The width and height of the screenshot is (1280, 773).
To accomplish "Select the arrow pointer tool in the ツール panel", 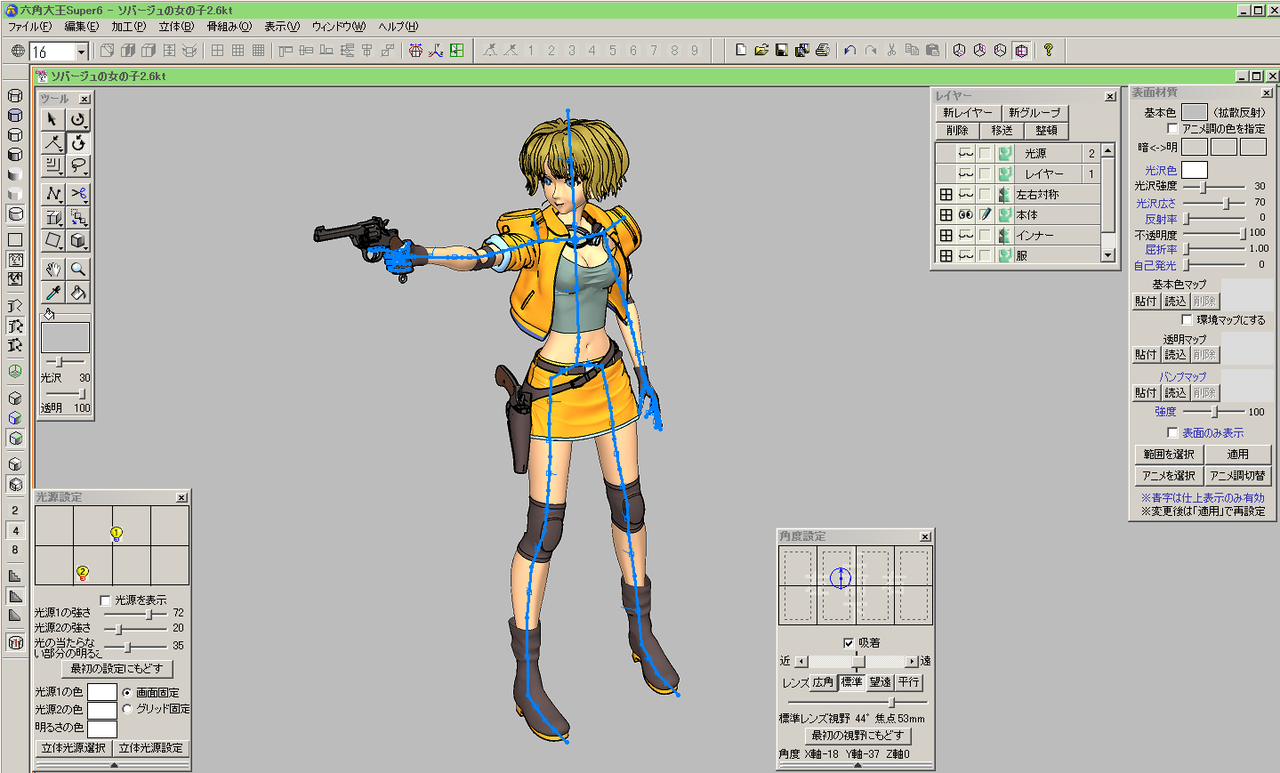I will 54,119.
